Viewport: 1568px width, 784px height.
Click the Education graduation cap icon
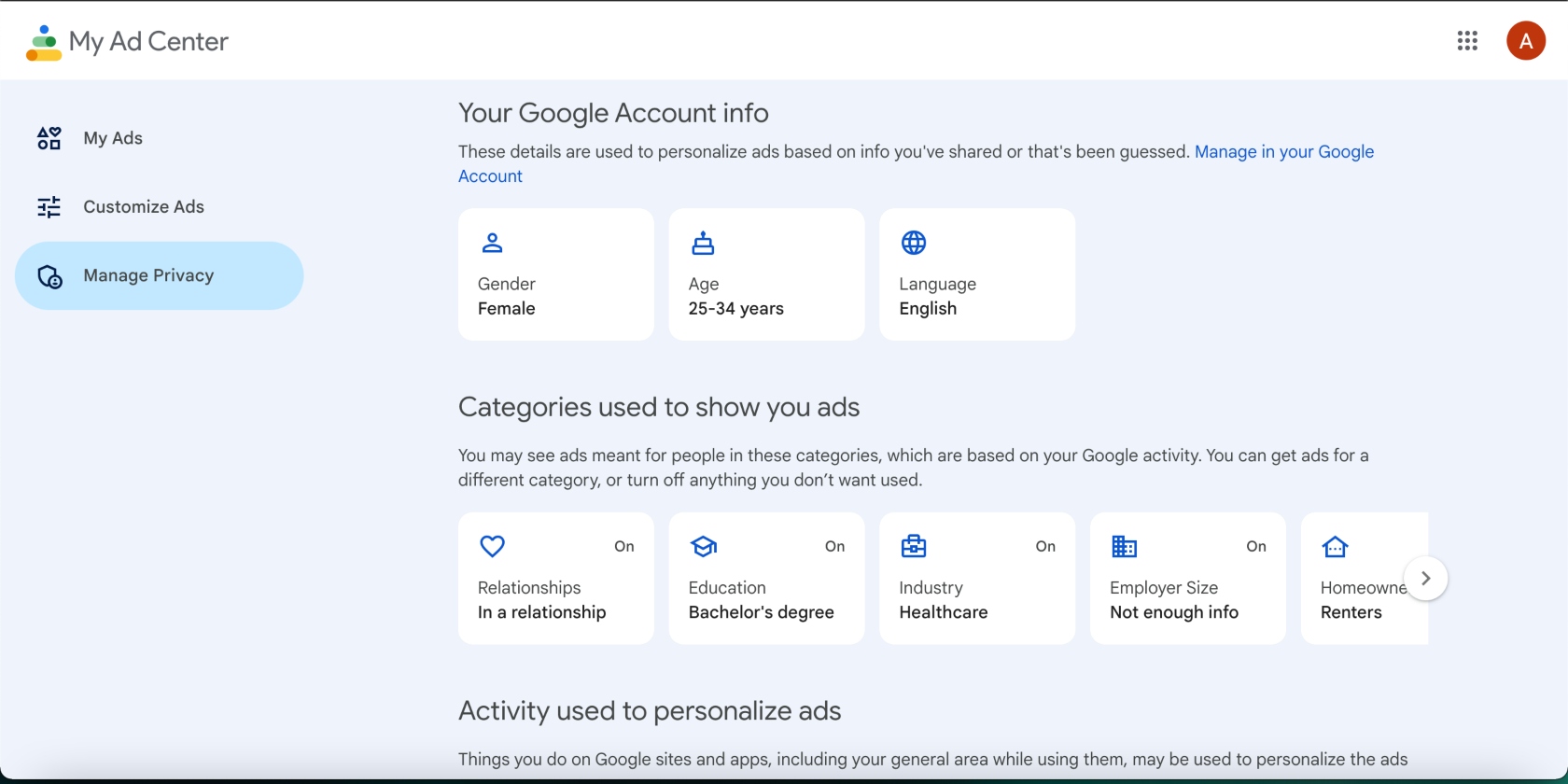tap(704, 547)
